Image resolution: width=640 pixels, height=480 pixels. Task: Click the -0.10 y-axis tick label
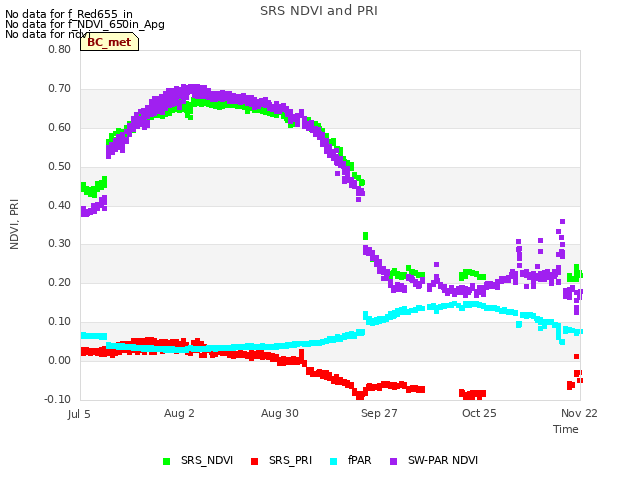tap(57, 399)
